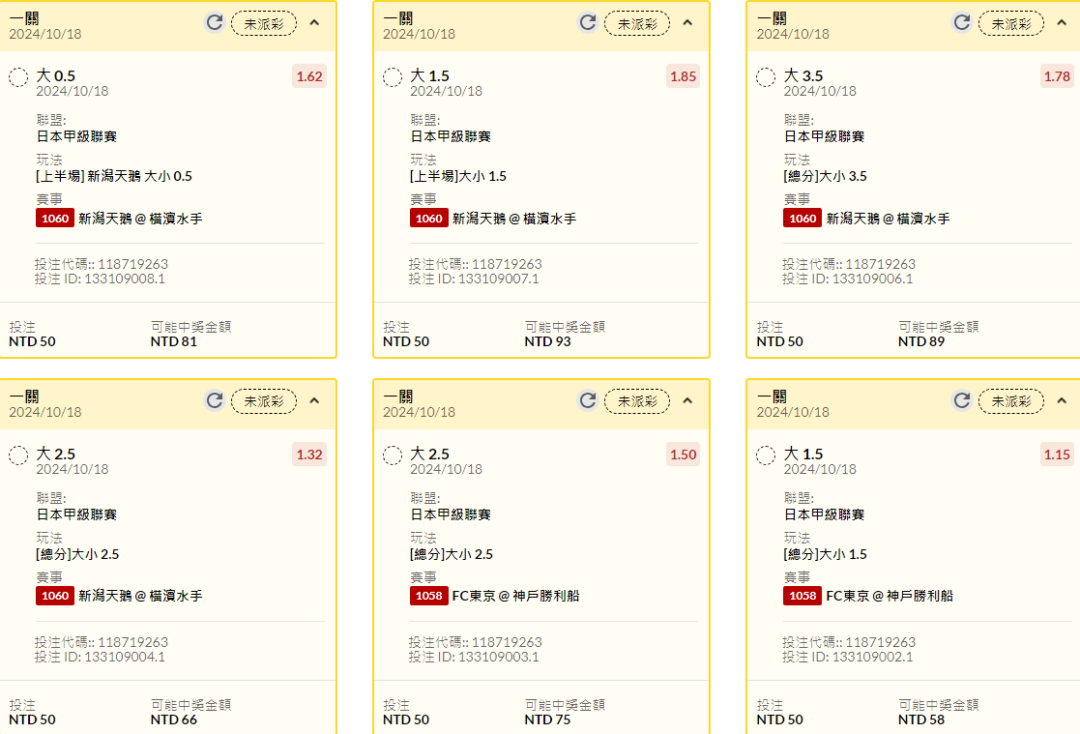Refresh the bet card with ID 133109003.1
The width and height of the screenshot is (1080, 734).
click(x=588, y=401)
